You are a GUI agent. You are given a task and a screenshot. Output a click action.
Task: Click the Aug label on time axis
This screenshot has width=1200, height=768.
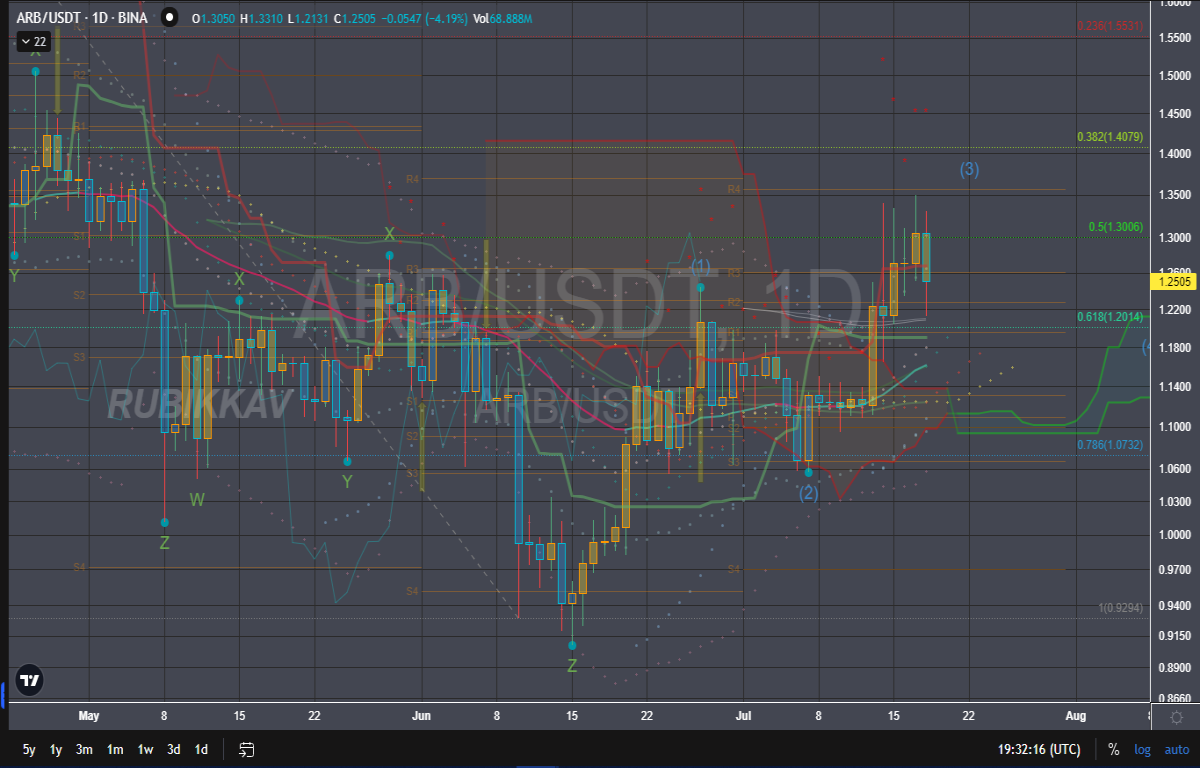coord(1076,716)
